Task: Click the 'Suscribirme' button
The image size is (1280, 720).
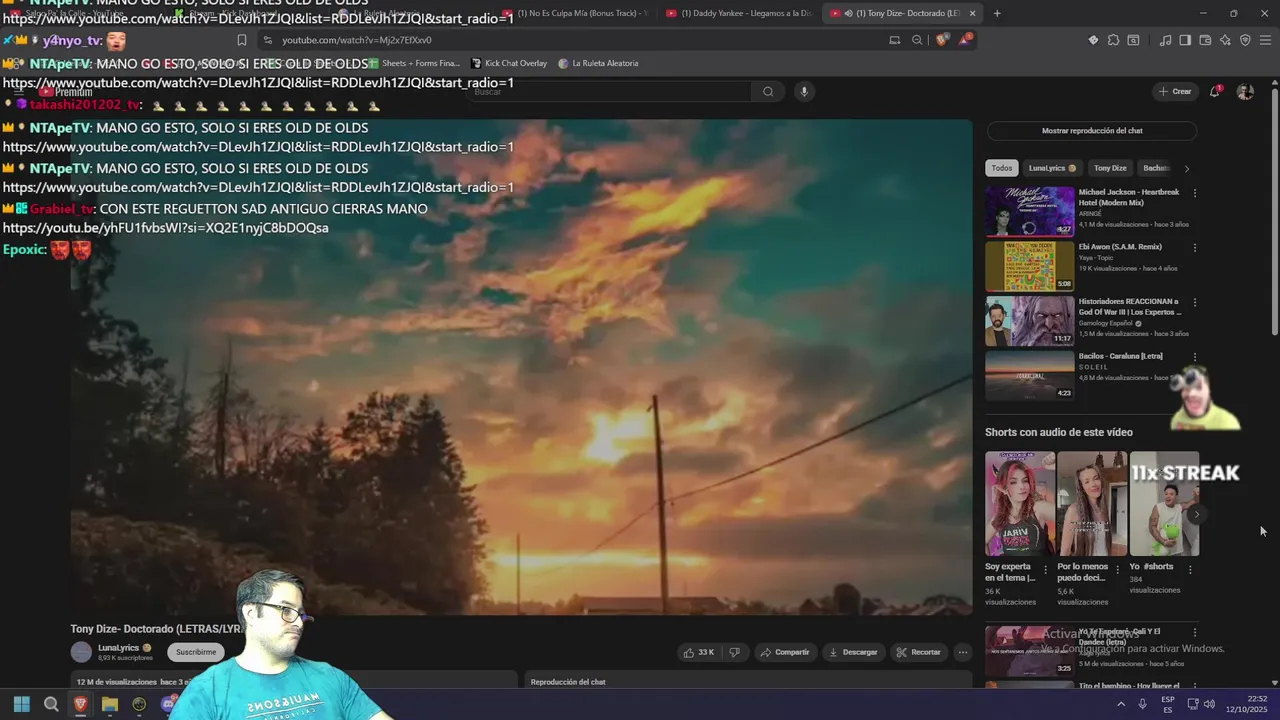Action: [x=196, y=652]
